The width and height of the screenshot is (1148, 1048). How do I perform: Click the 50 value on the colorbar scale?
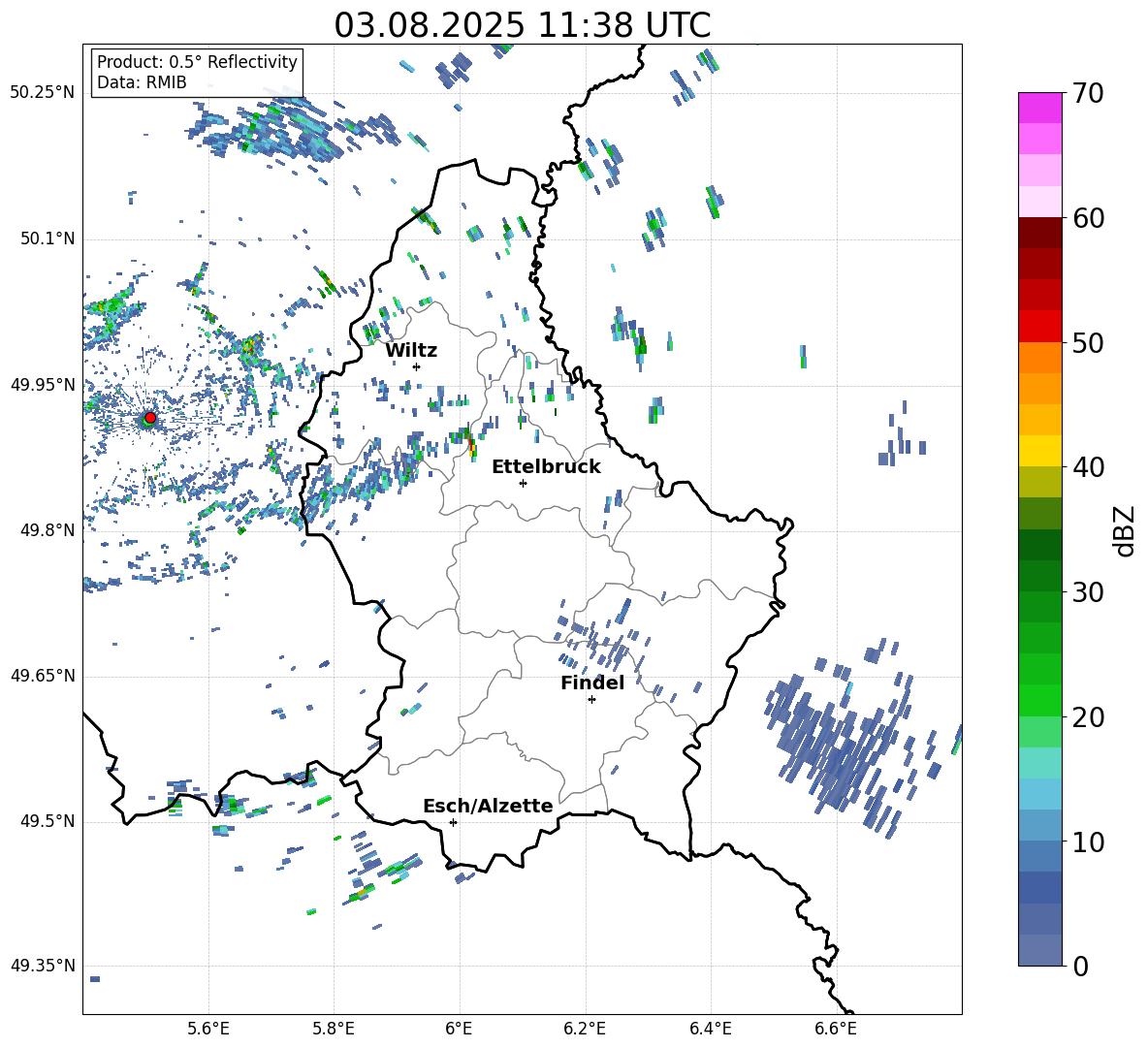tap(1088, 343)
